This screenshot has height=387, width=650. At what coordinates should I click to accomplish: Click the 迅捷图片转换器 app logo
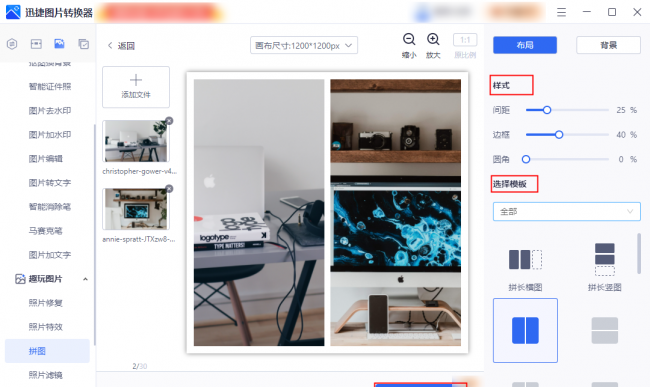click(x=13, y=12)
